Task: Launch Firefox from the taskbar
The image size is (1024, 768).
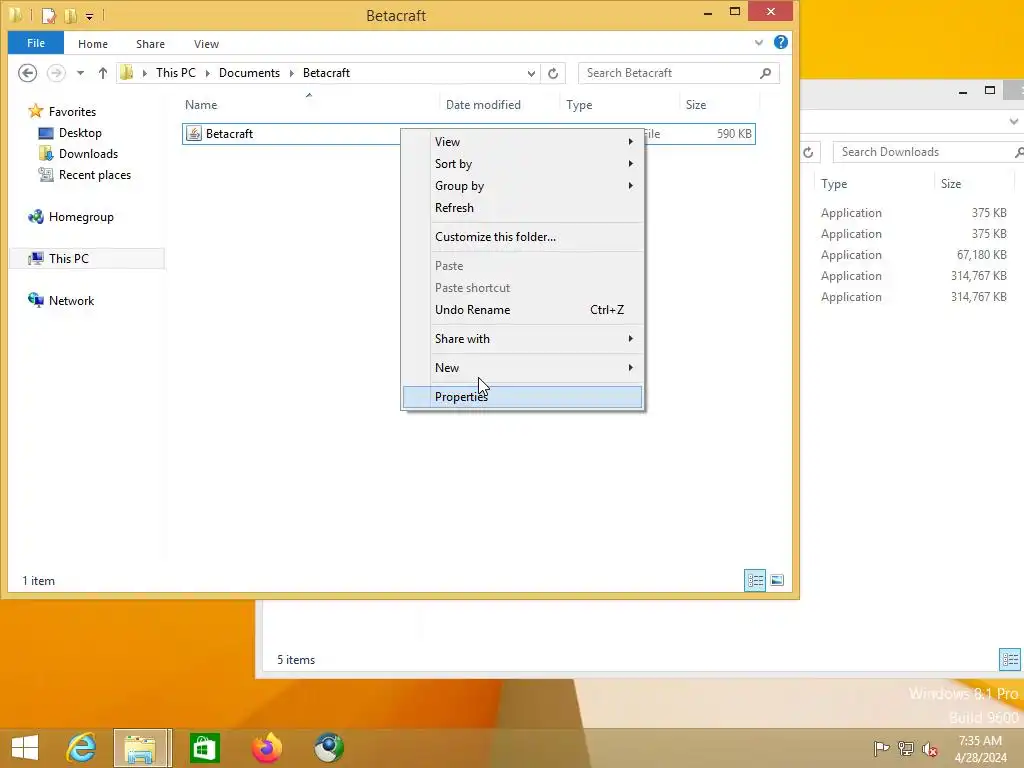Action: pos(266,748)
